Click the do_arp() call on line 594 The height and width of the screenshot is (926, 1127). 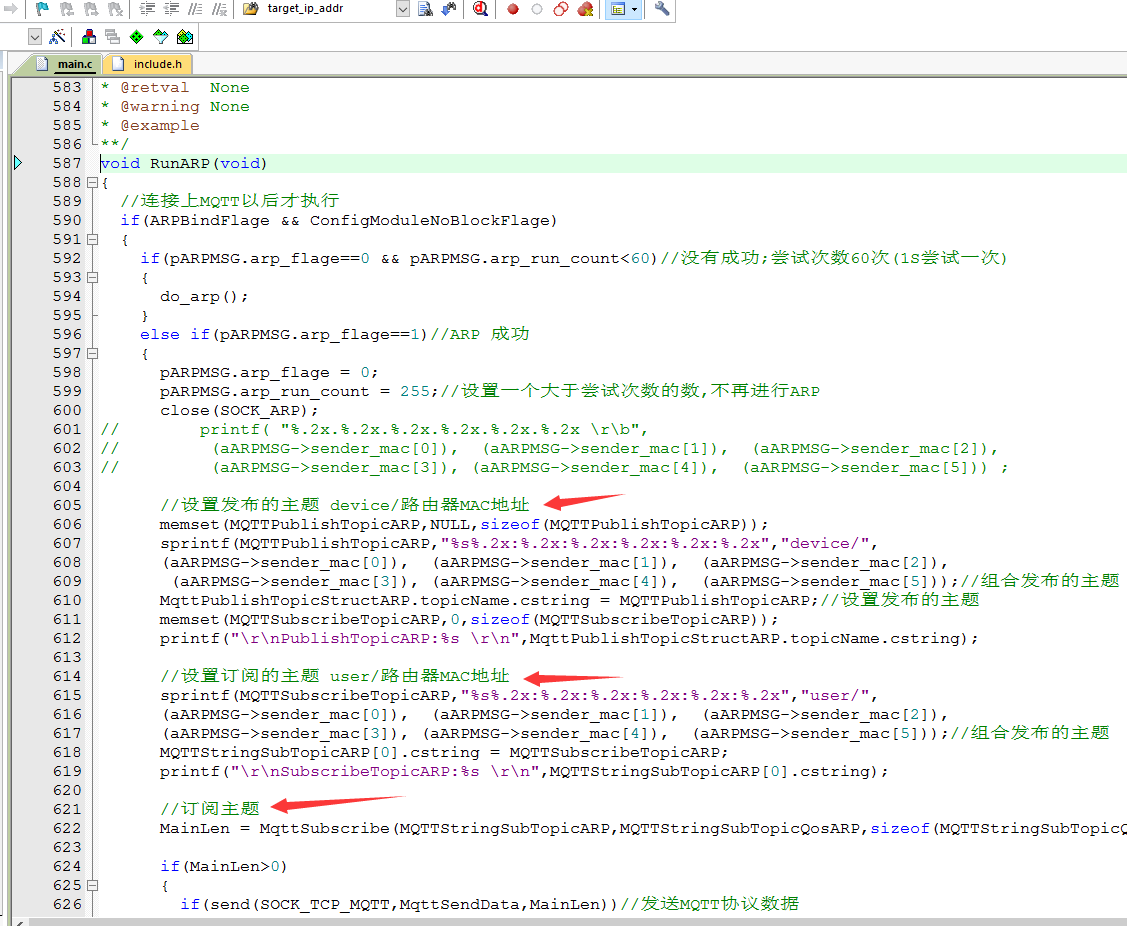tap(203, 297)
